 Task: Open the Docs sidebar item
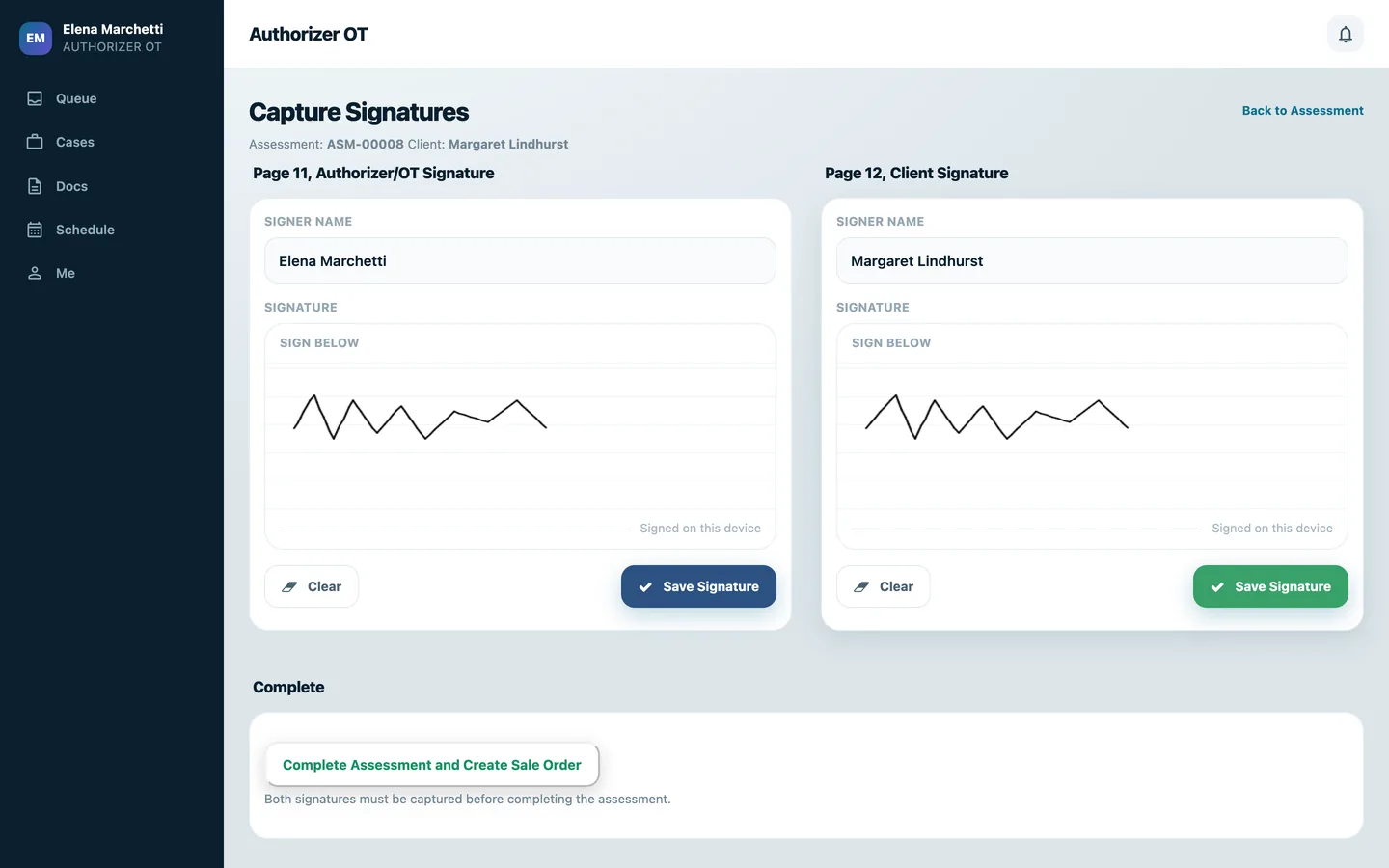click(112, 186)
